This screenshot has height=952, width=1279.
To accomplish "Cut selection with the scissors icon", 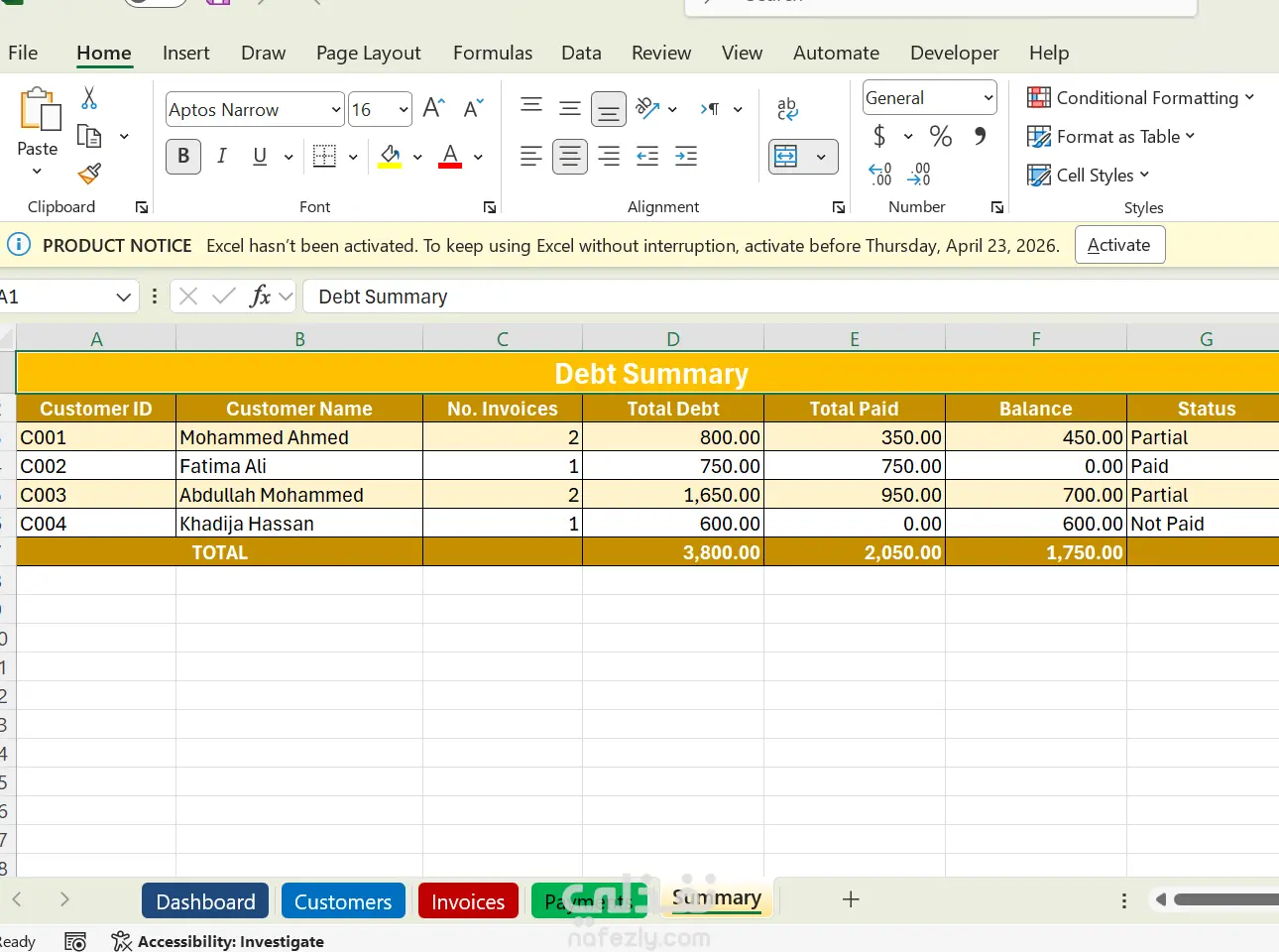I will 89,98.
